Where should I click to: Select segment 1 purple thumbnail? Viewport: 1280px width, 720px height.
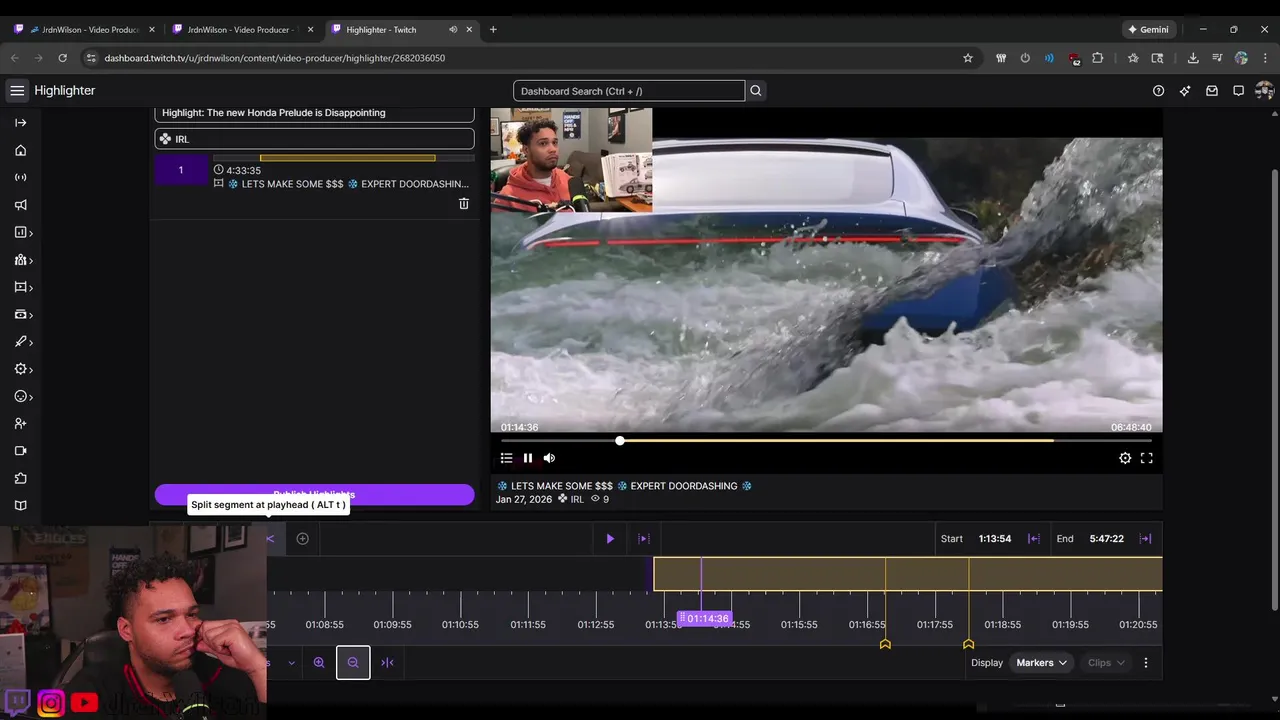(x=181, y=170)
